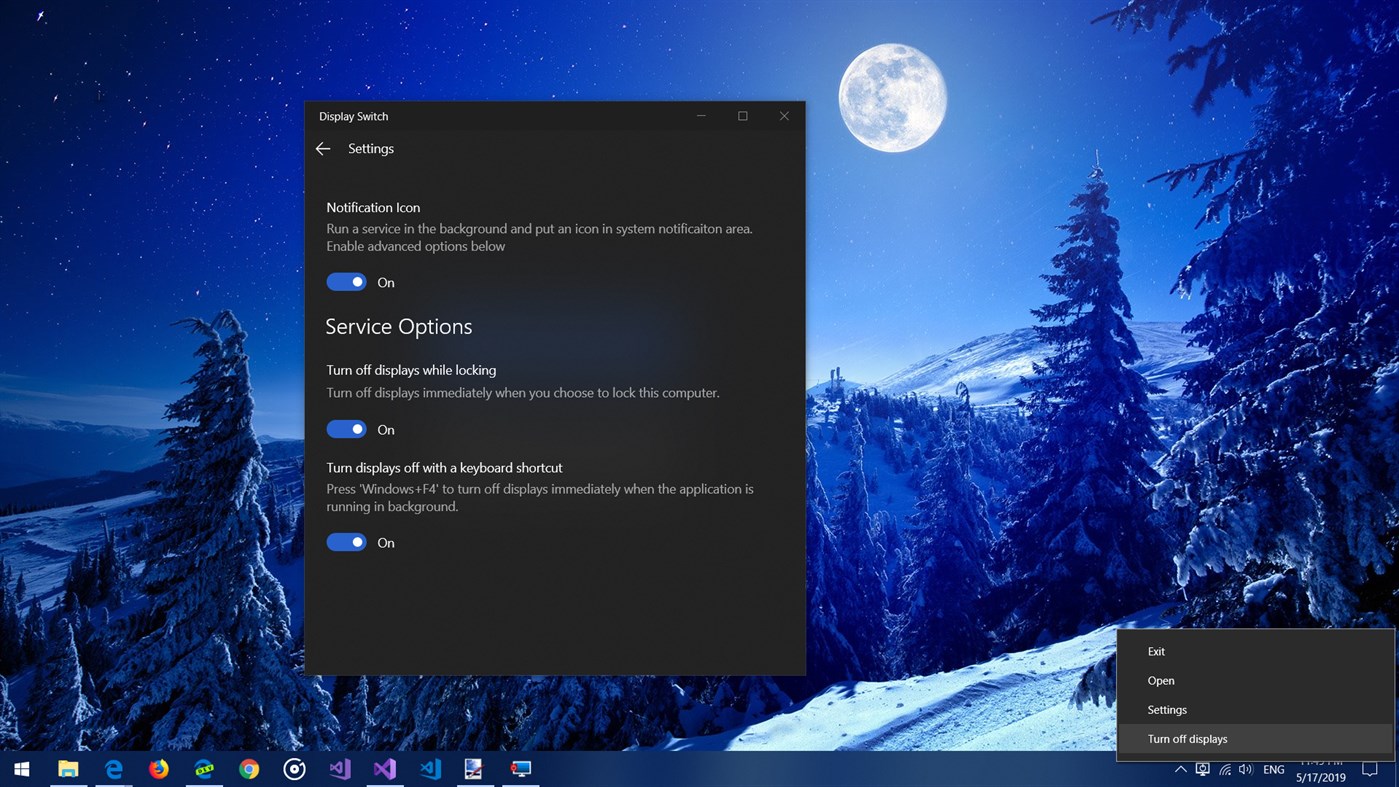Image resolution: width=1399 pixels, height=787 pixels.
Task: Open the ENG language switcher
Action: (1273, 770)
